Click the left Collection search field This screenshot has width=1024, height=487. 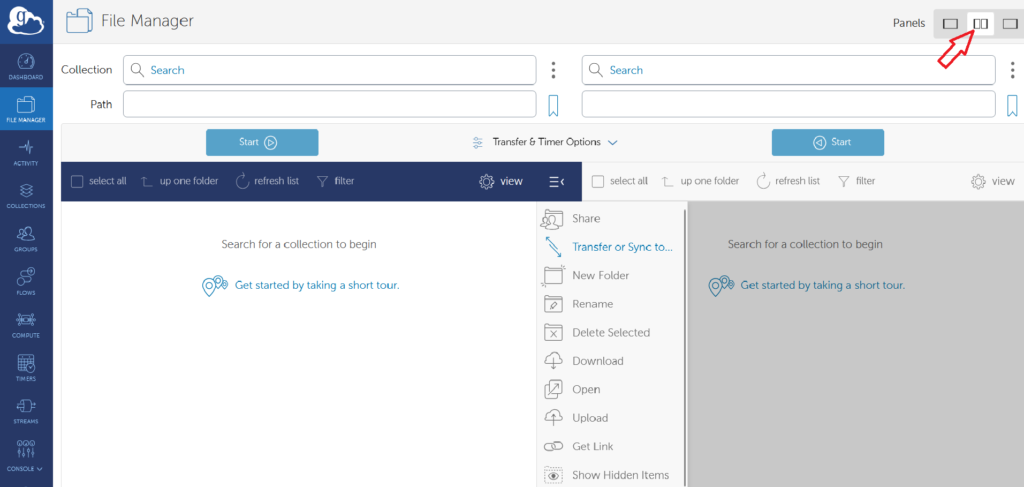(x=330, y=70)
